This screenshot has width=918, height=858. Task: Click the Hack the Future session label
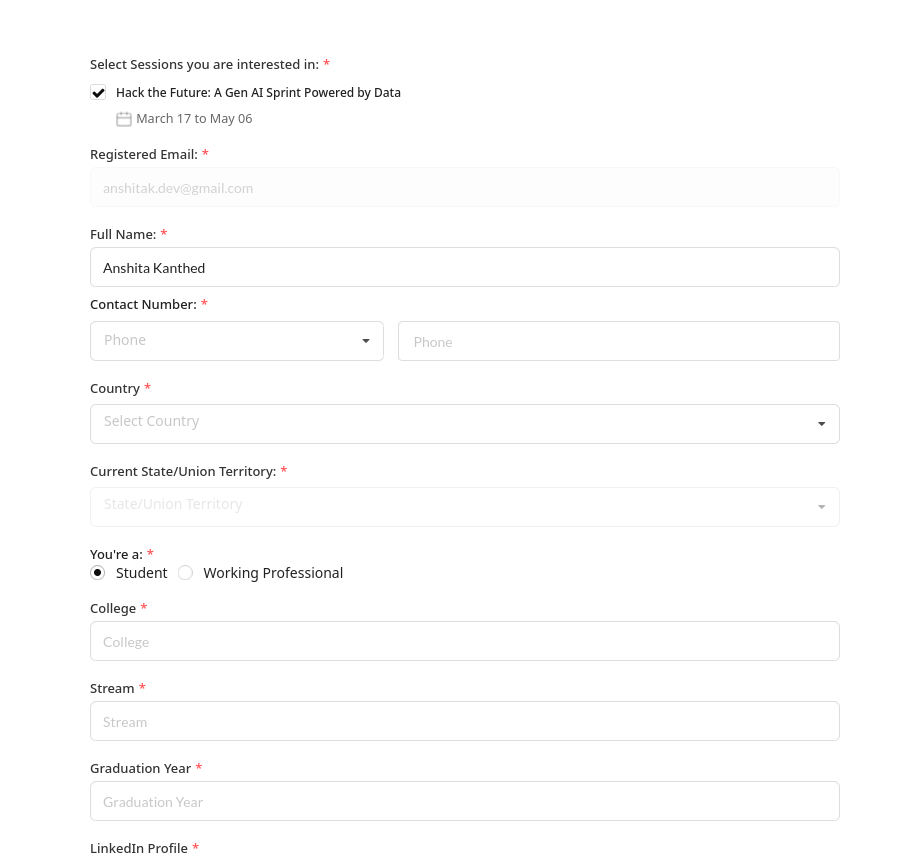tap(258, 92)
